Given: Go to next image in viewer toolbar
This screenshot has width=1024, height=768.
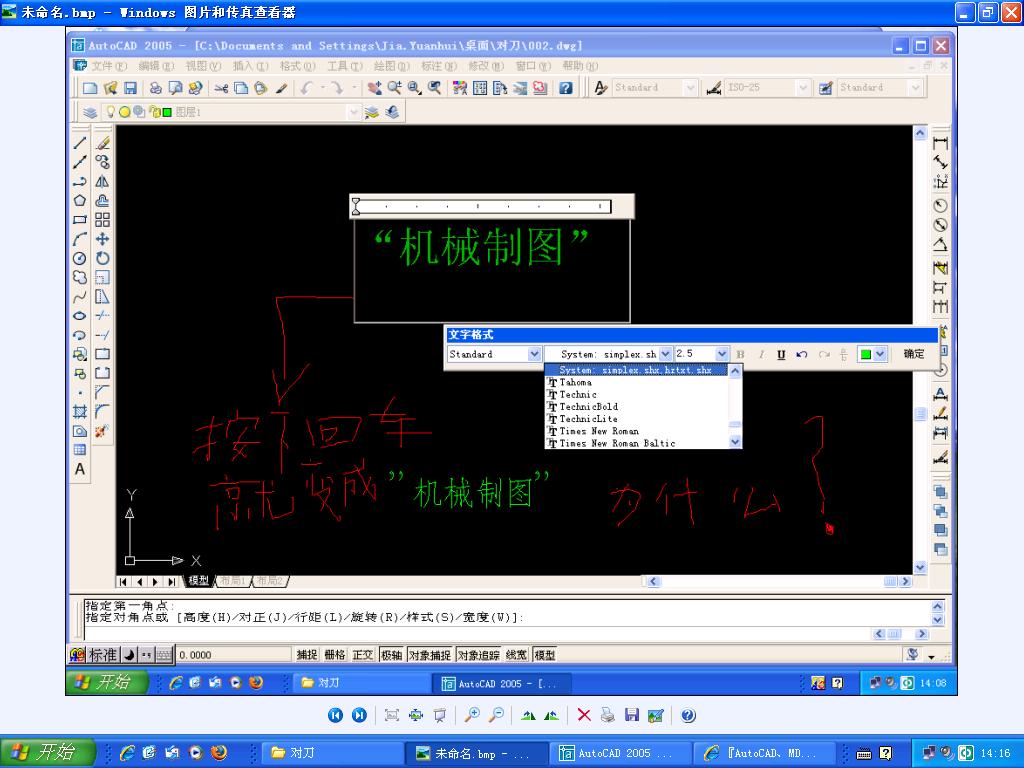Looking at the screenshot, I should (x=359, y=715).
